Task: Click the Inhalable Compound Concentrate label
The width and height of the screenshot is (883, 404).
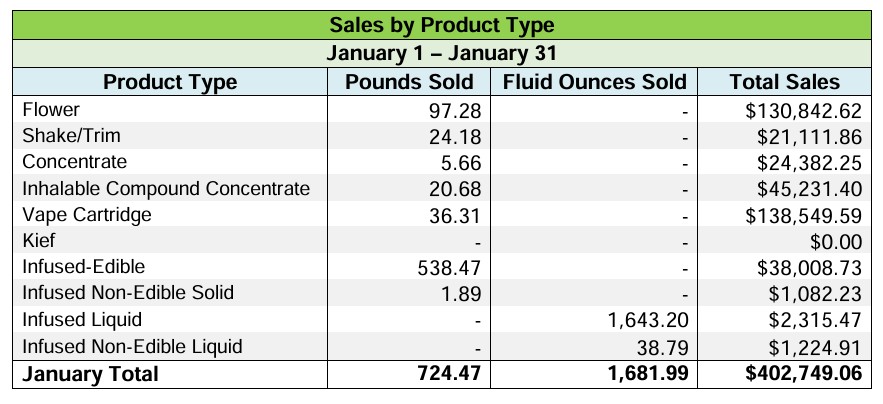Action: tap(166, 188)
